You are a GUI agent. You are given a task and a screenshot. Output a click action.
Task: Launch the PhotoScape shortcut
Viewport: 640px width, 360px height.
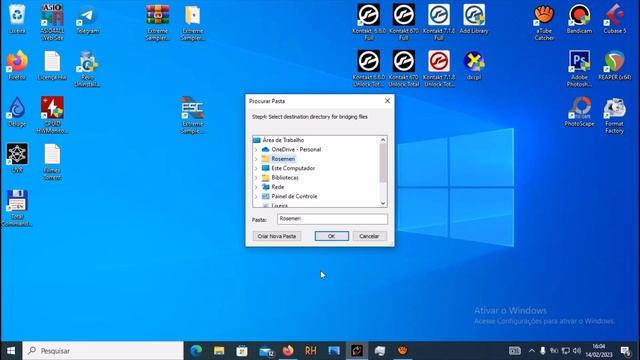[579, 112]
